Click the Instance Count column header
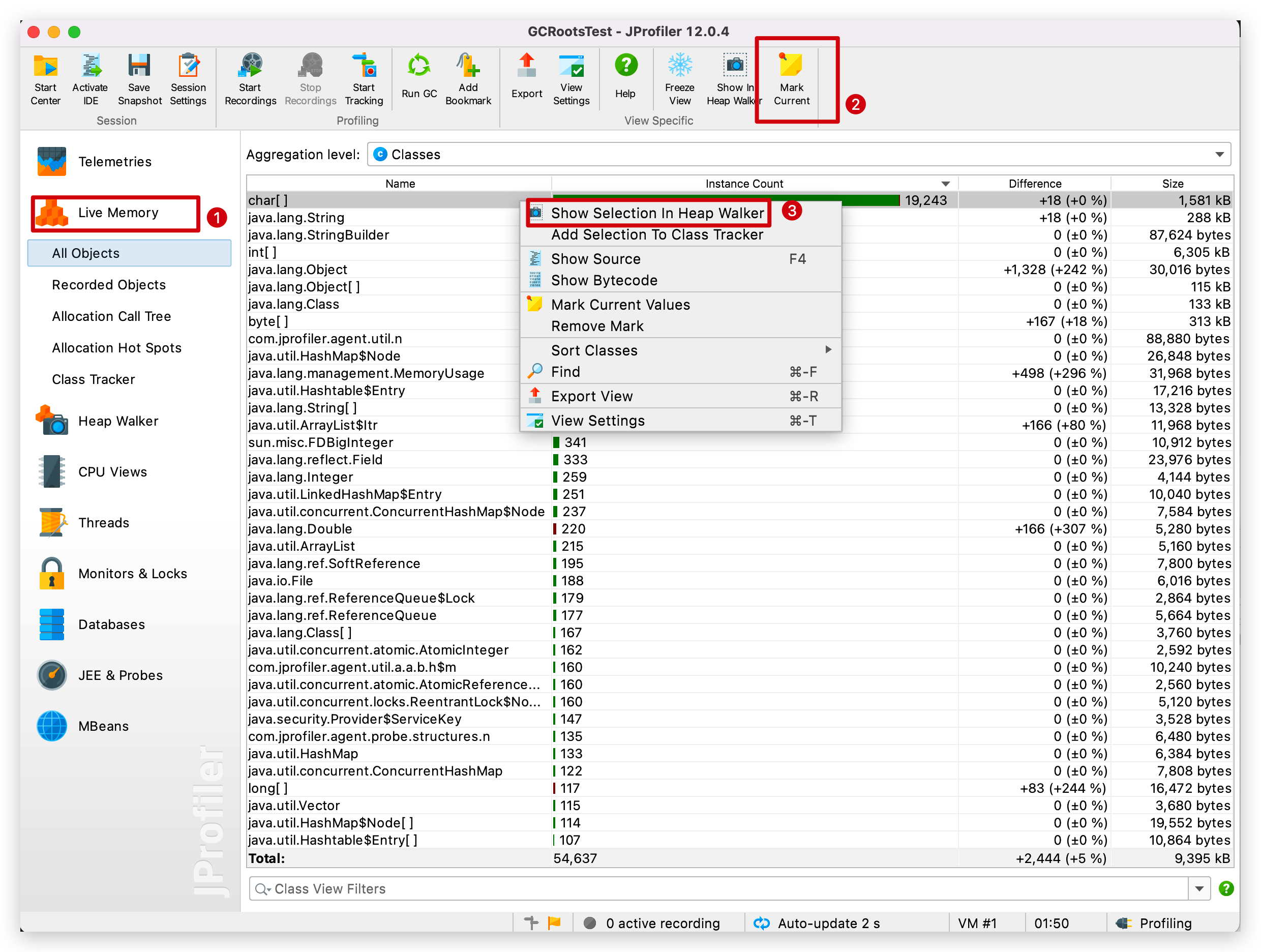This screenshot has width=1261, height=952. 743,184
